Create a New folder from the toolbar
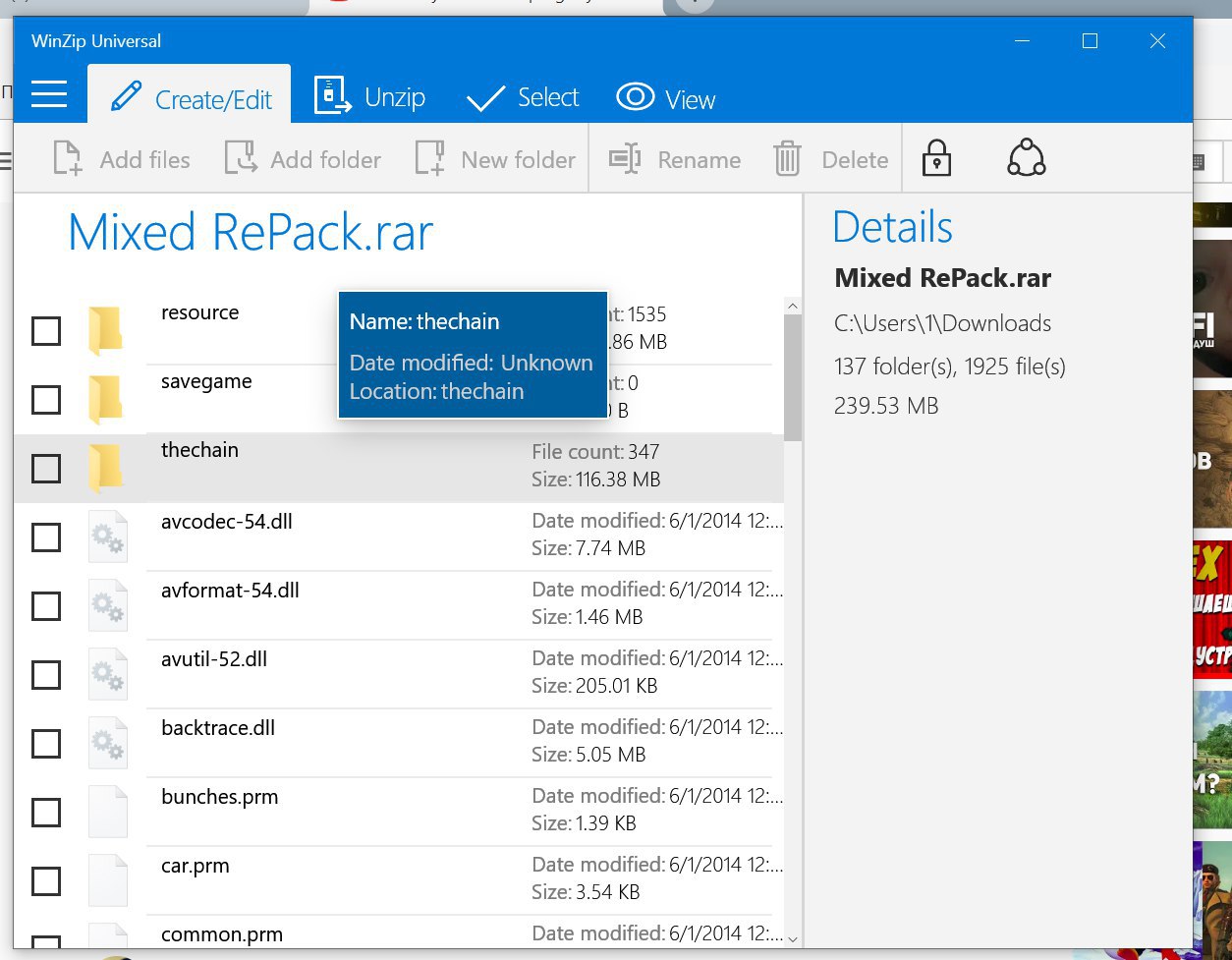The height and width of the screenshot is (960, 1232). click(x=495, y=159)
